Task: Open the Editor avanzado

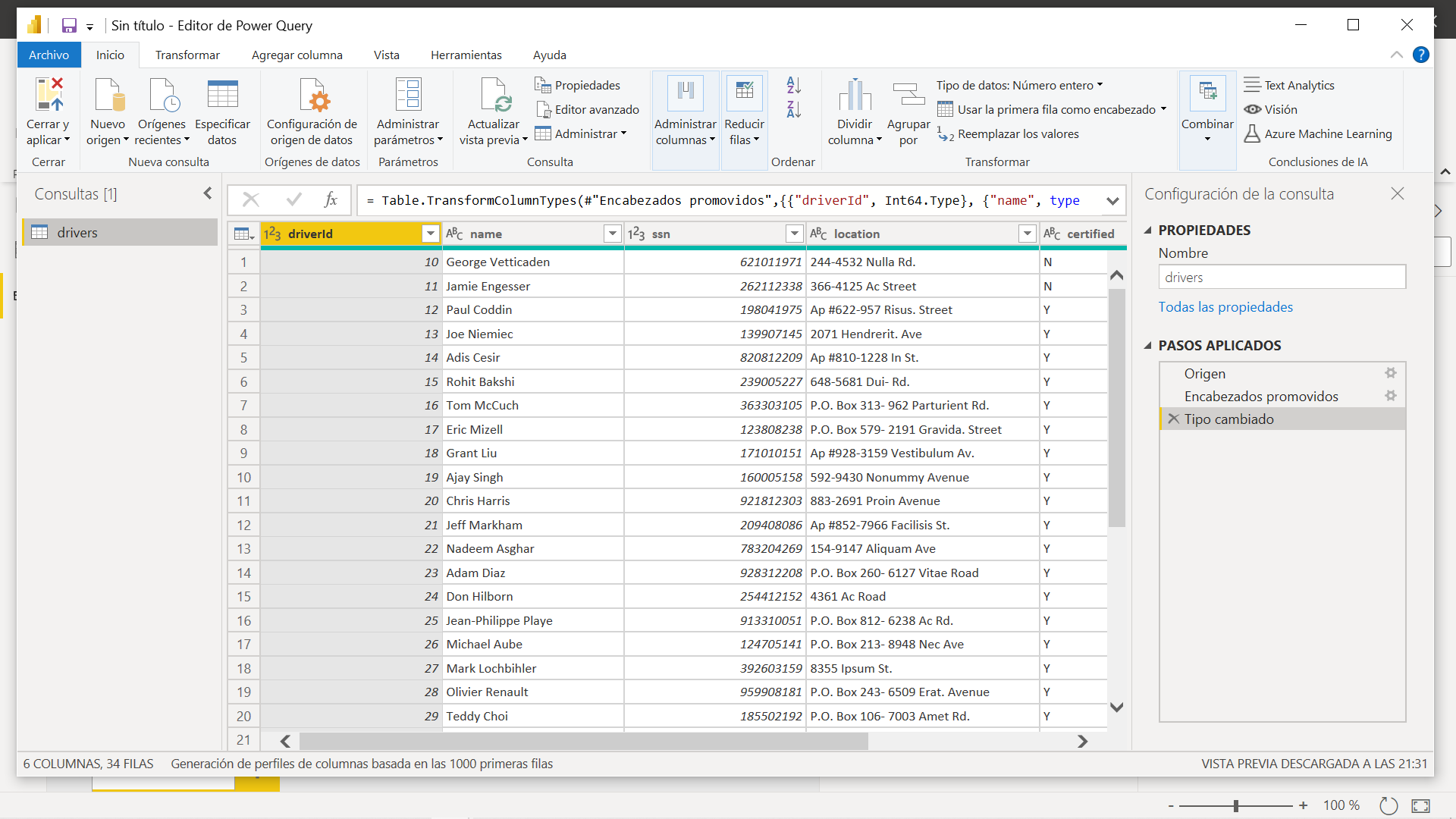Action: click(x=587, y=109)
